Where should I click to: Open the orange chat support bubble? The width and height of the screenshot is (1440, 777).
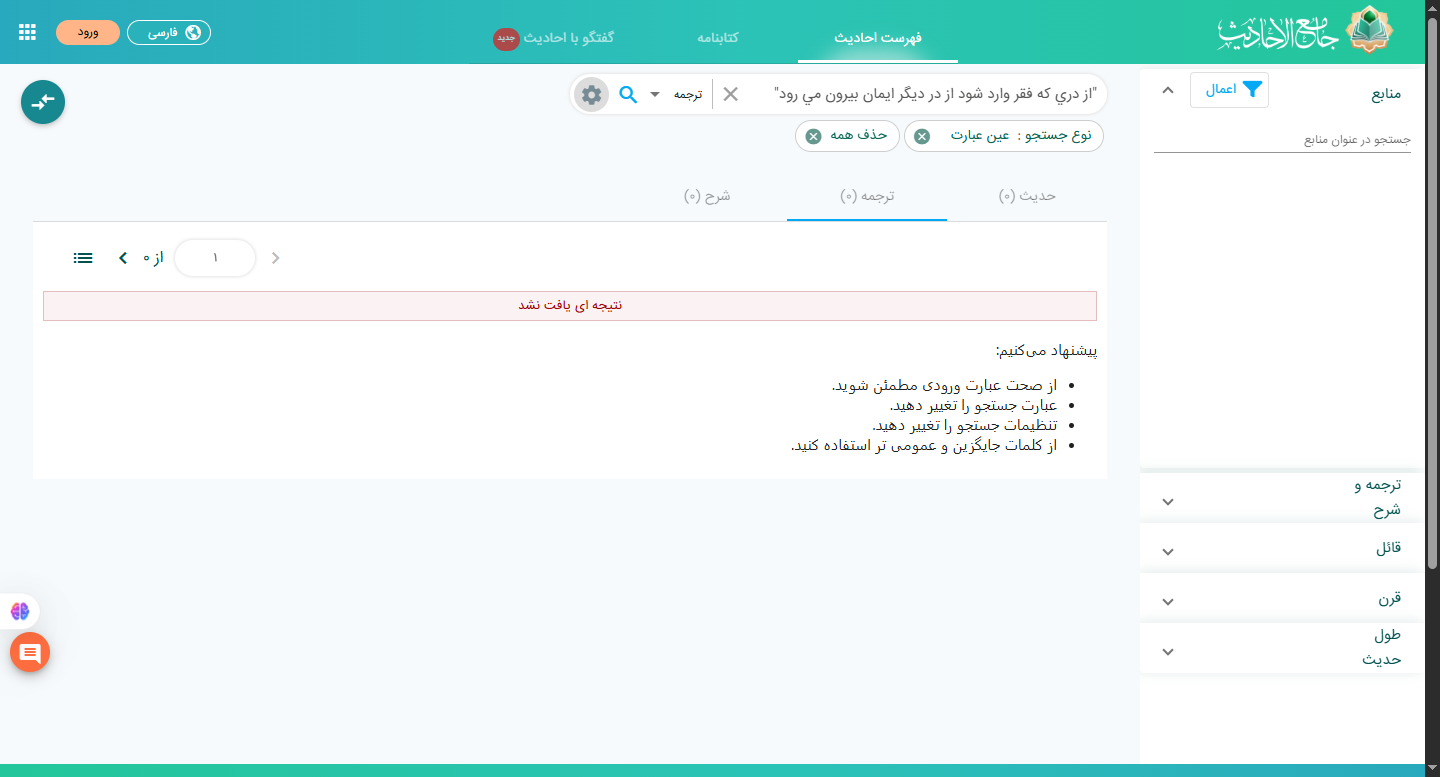click(30, 653)
